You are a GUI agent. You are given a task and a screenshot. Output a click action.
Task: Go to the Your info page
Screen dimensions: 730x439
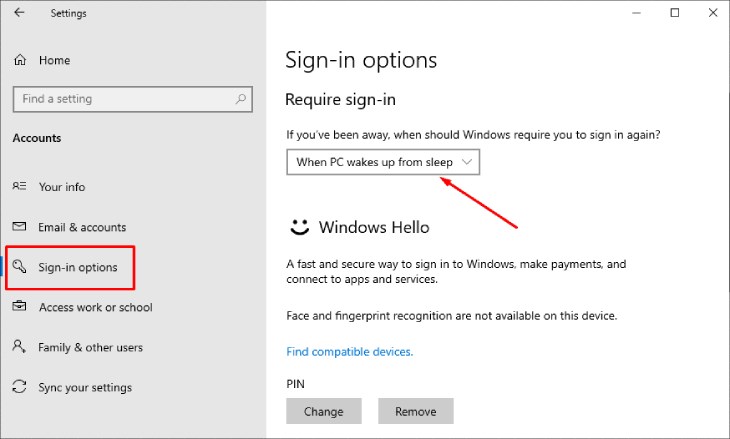coord(62,187)
